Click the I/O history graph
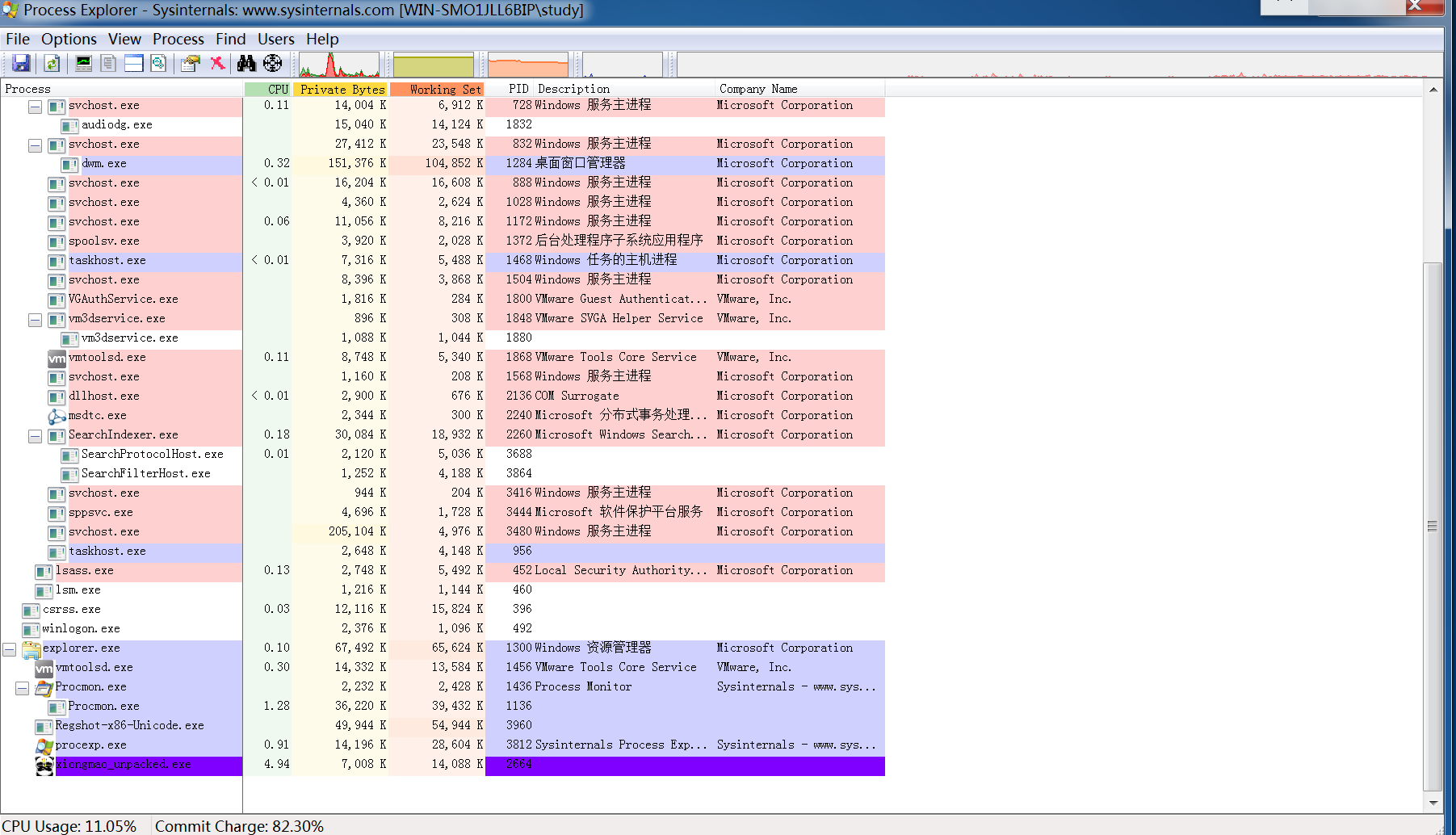This screenshot has width=1456, height=835. [623, 65]
